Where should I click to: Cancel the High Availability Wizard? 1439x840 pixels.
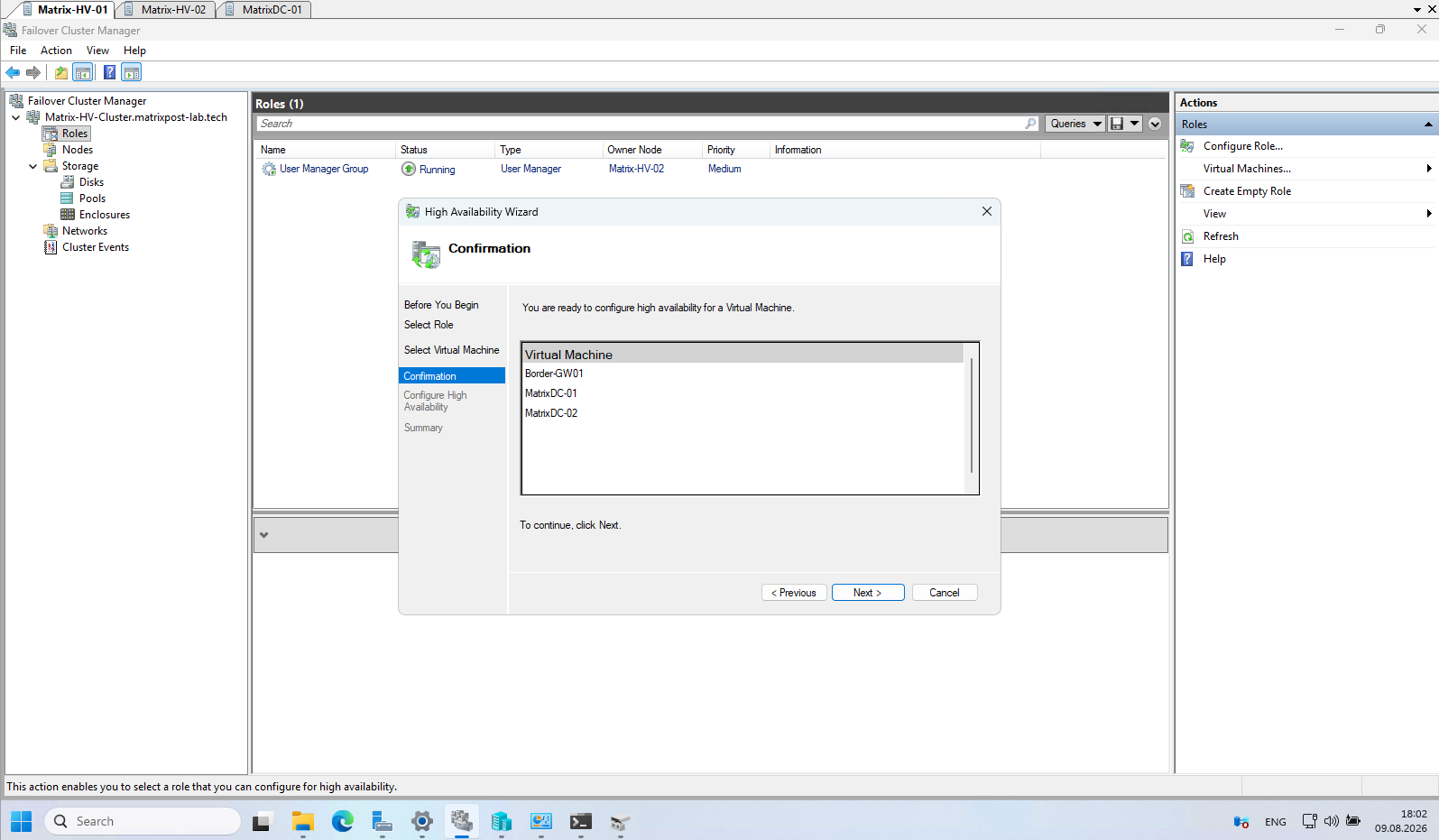click(x=945, y=593)
